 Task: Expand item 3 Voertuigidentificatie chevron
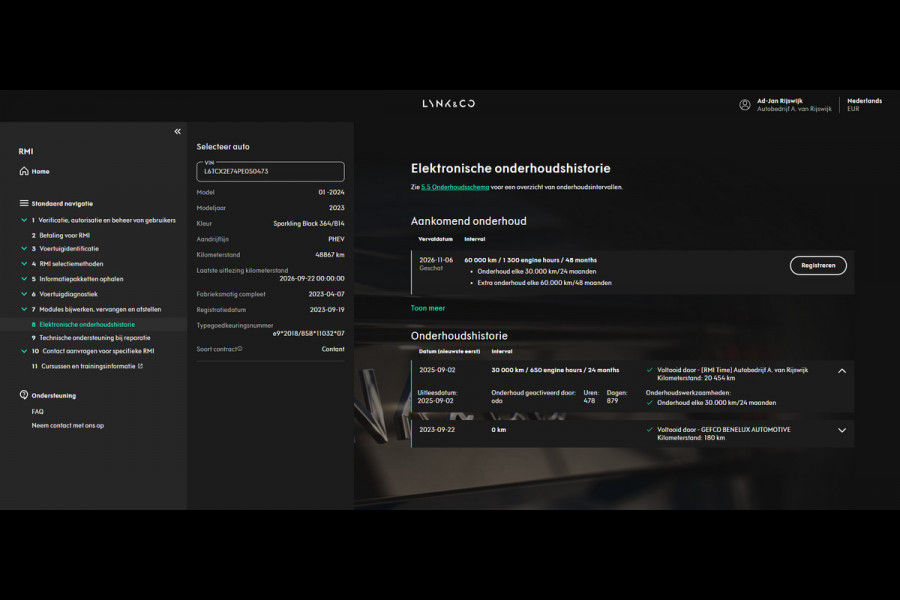click(x=24, y=249)
